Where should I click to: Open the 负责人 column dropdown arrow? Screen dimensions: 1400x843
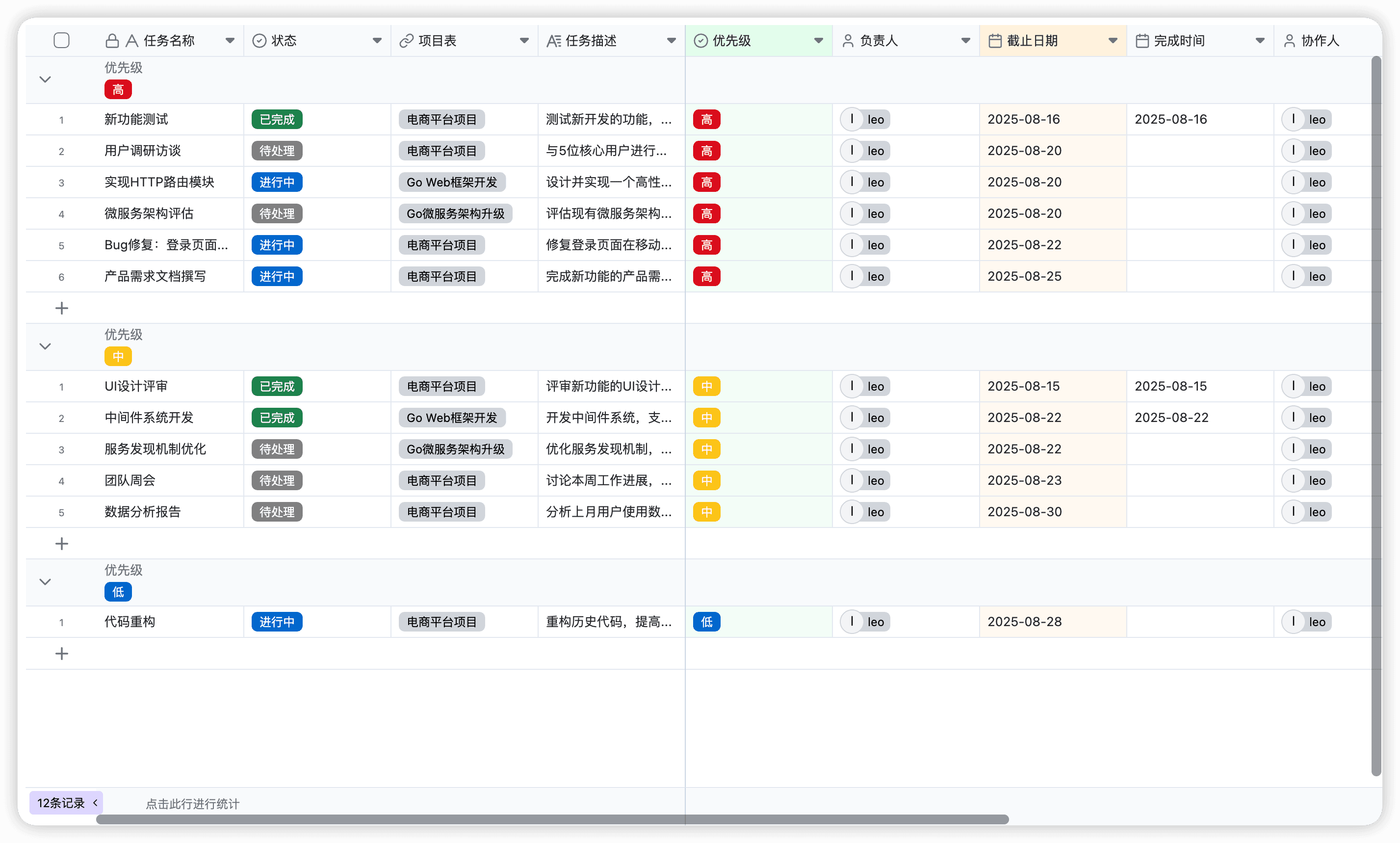[x=965, y=40]
